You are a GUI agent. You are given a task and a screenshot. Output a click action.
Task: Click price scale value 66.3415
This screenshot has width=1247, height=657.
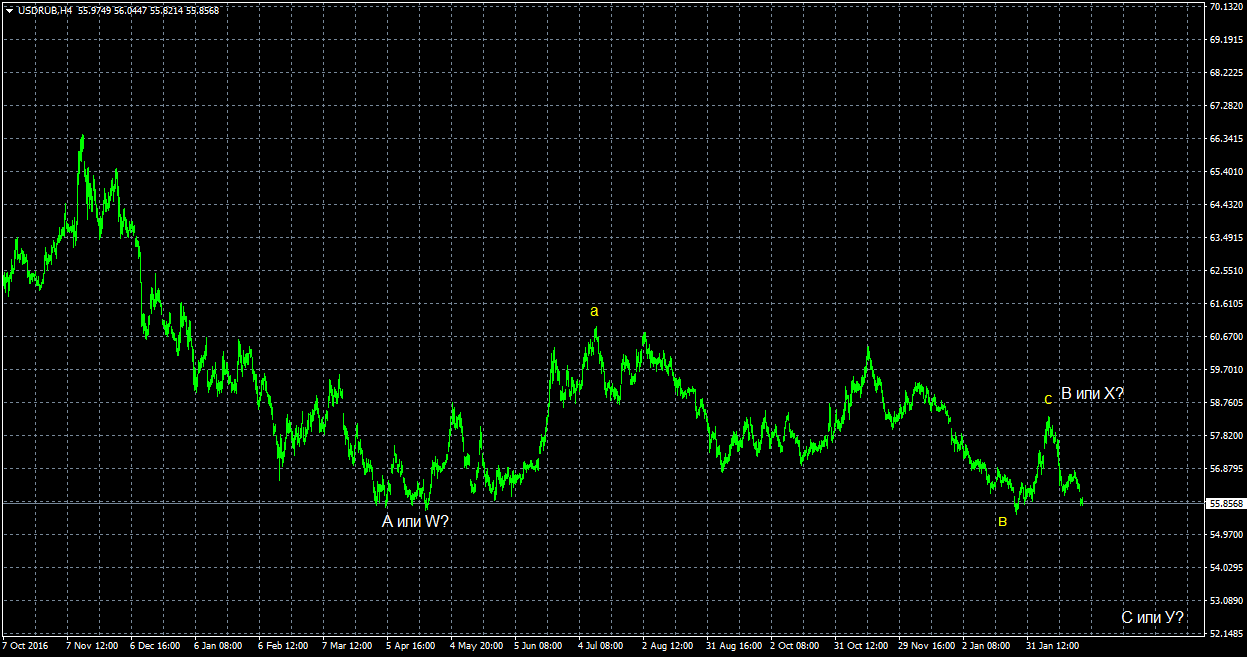[x=1224, y=139]
